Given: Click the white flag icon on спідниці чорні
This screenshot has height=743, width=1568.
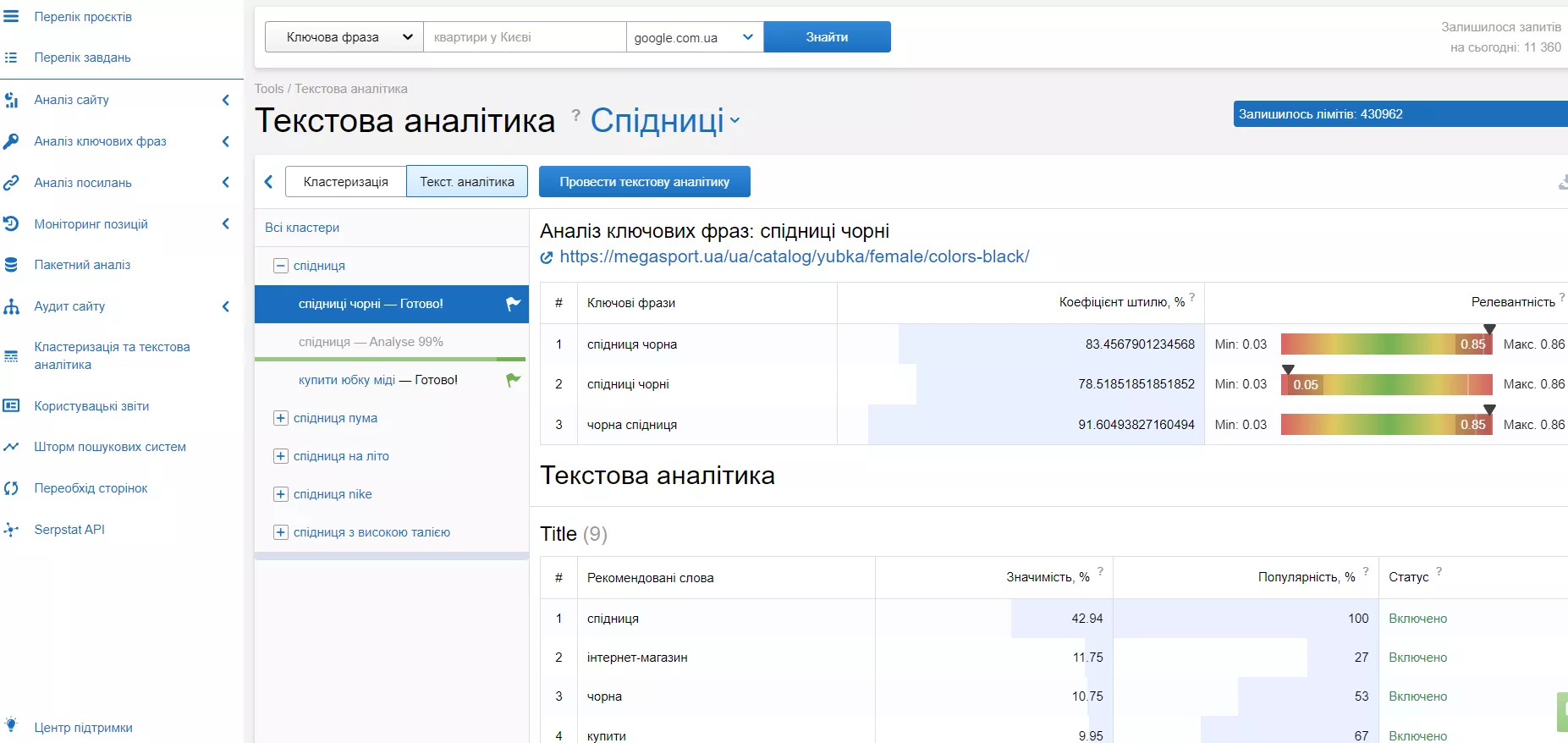Looking at the screenshot, I should (x=513, y=304).
